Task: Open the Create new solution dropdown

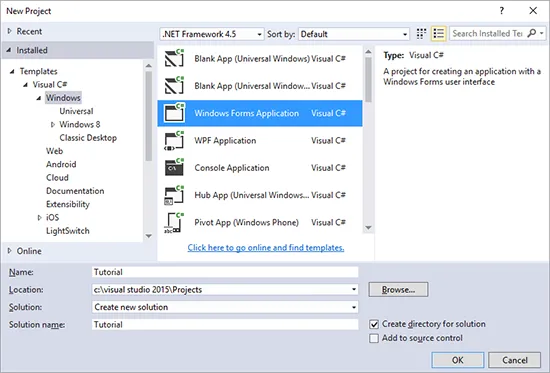Action: click(x=225, y=307)
